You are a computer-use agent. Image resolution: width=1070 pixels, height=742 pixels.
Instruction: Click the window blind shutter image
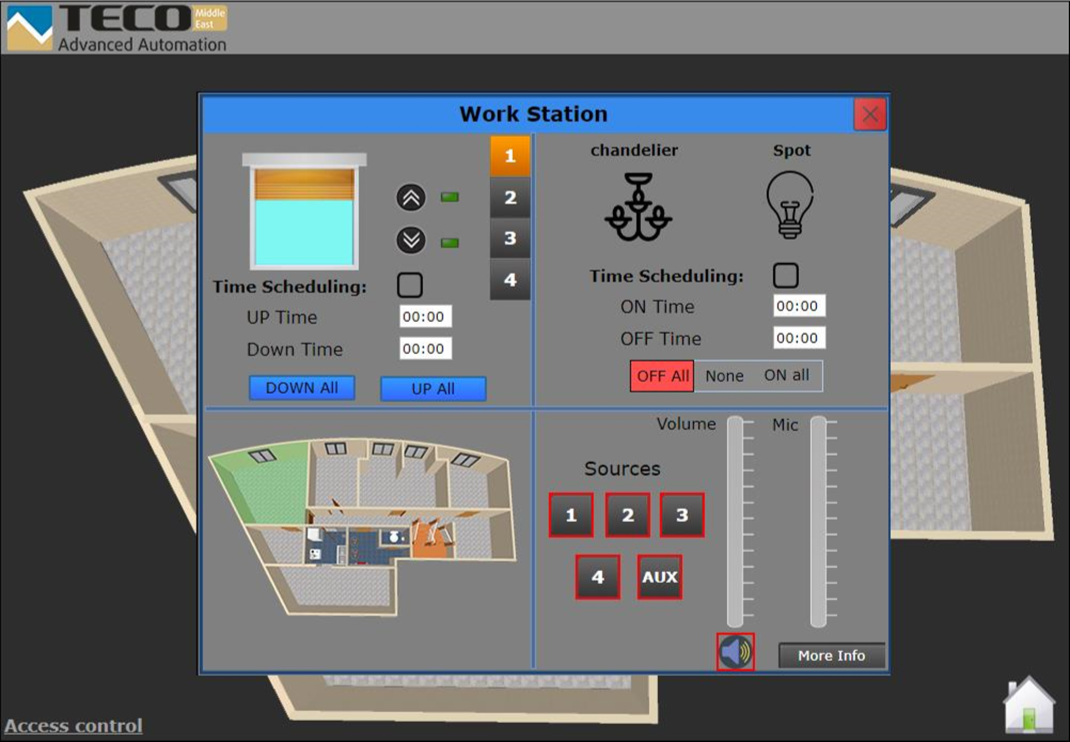pyautogui.click(x=305, y=211)
